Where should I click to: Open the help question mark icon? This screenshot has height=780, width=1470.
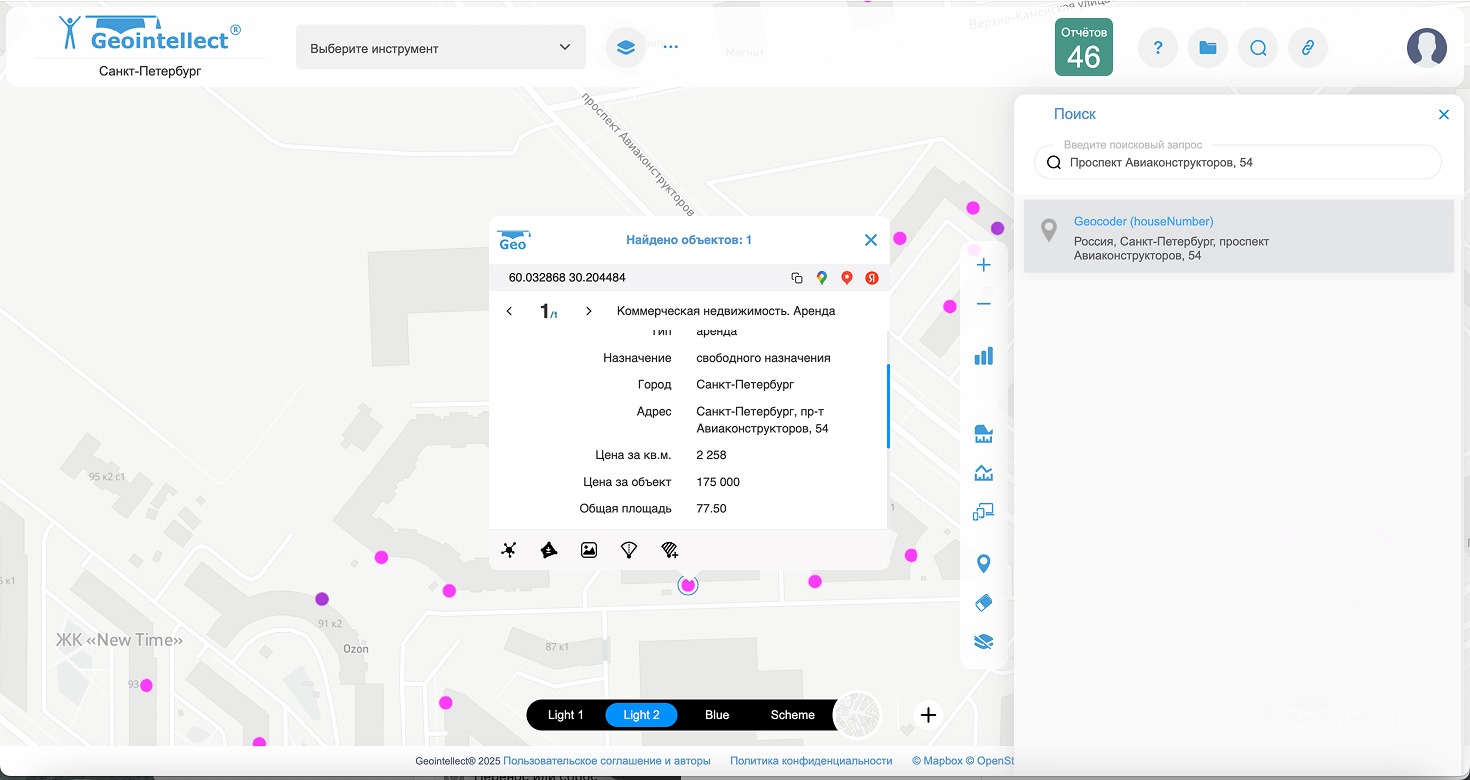[1158, 48]
